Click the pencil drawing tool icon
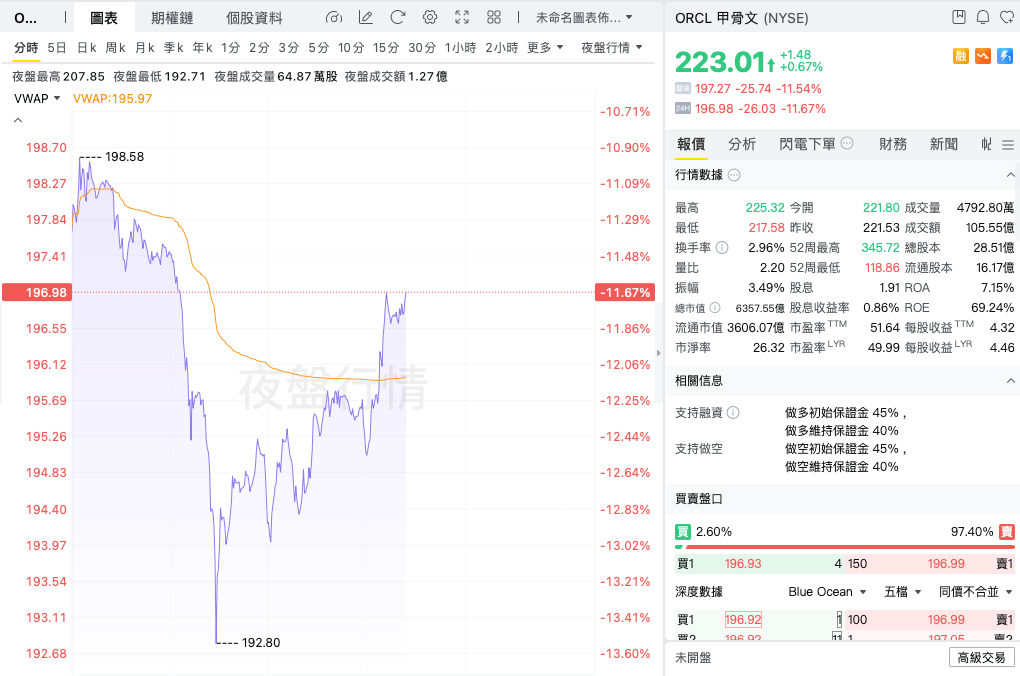 pos(366,18)
